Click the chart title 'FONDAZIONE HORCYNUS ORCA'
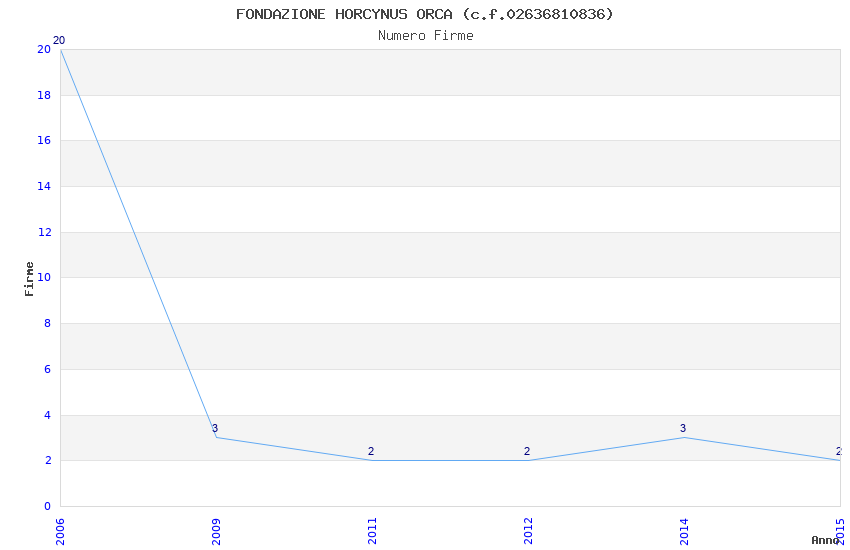The height and width of the screenshot is (550, 850). pos(344,14)
